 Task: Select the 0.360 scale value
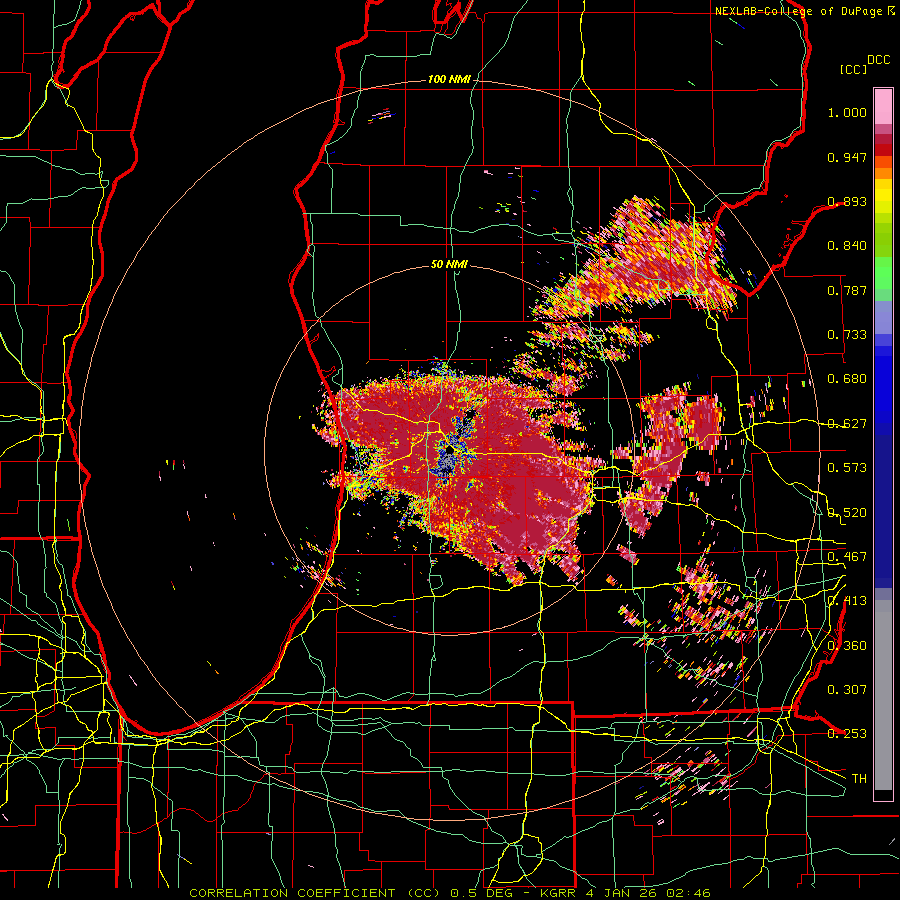pyautogui.click(x=847, y=646)
